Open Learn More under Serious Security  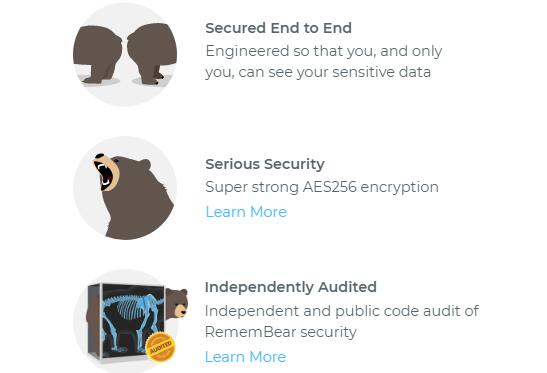click(246, 212)
